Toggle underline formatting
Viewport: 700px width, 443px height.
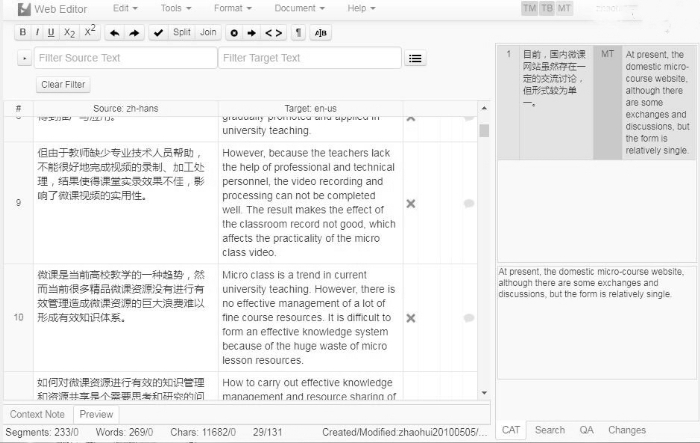51,32
